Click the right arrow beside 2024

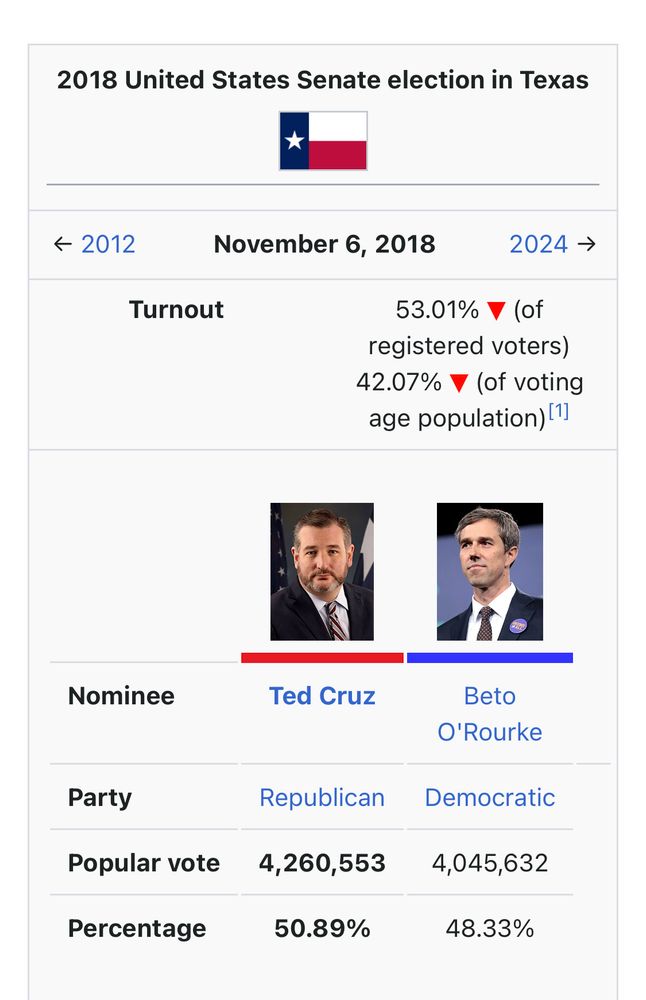[x=587, y=244]
